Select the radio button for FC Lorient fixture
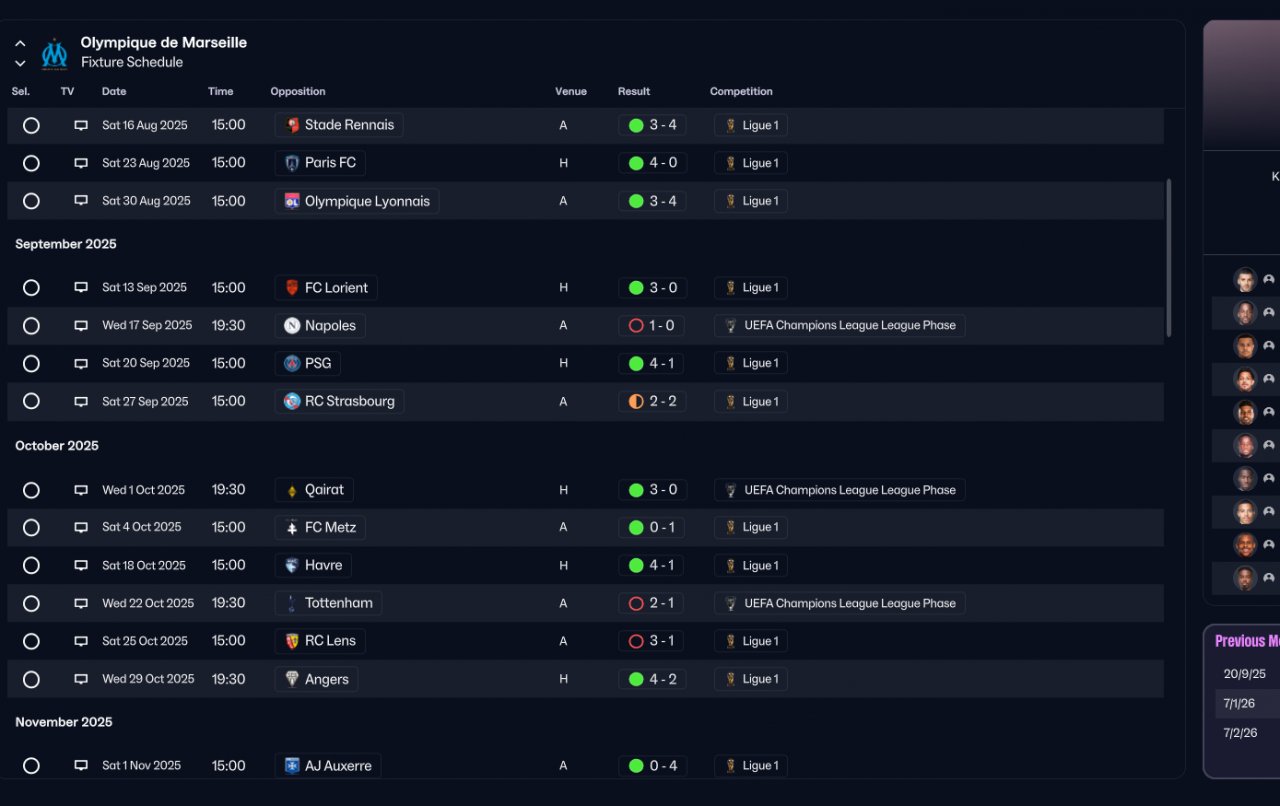Image resolution: width=1280 pixels, height=806 pixels. coord(31,288)
